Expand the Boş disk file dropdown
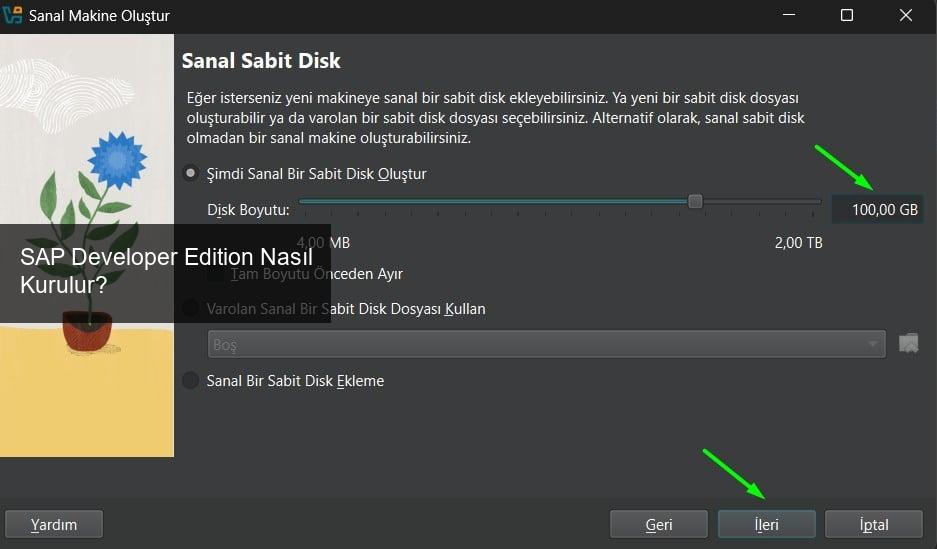Viewport: 937px width, 549px height. (x=546, y=344)
